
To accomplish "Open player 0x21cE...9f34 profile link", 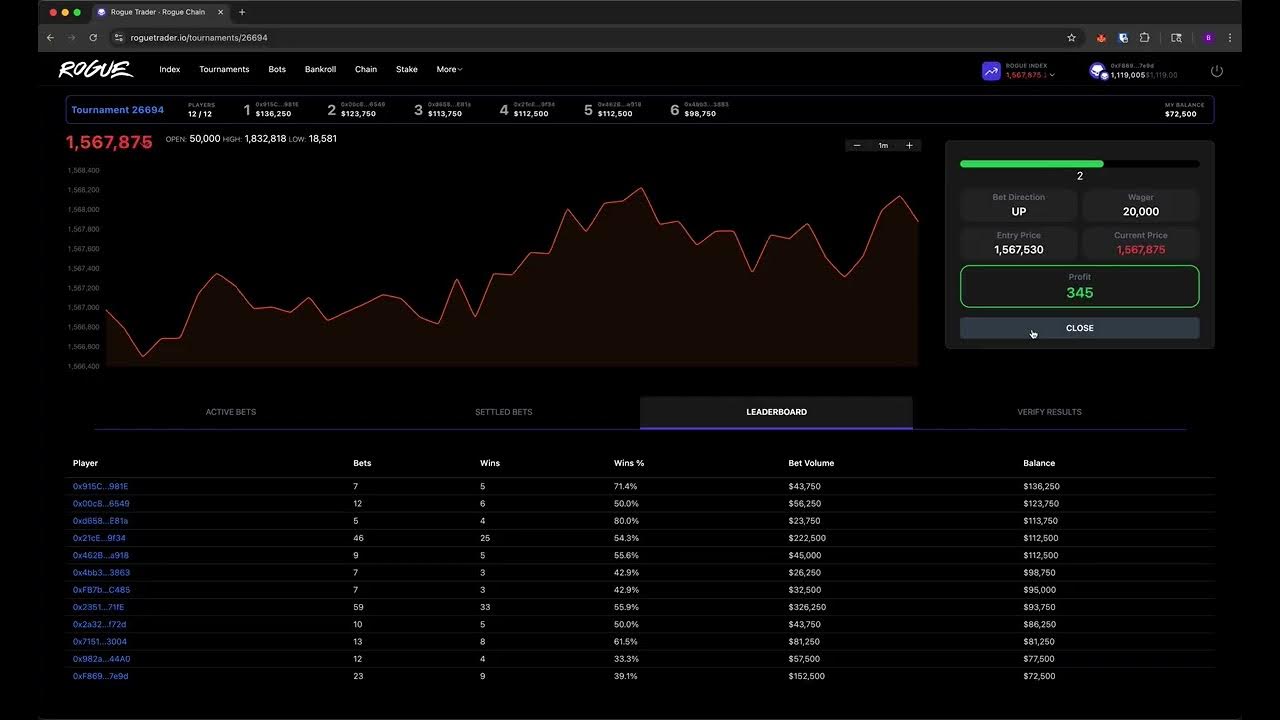I will point(99,538).
